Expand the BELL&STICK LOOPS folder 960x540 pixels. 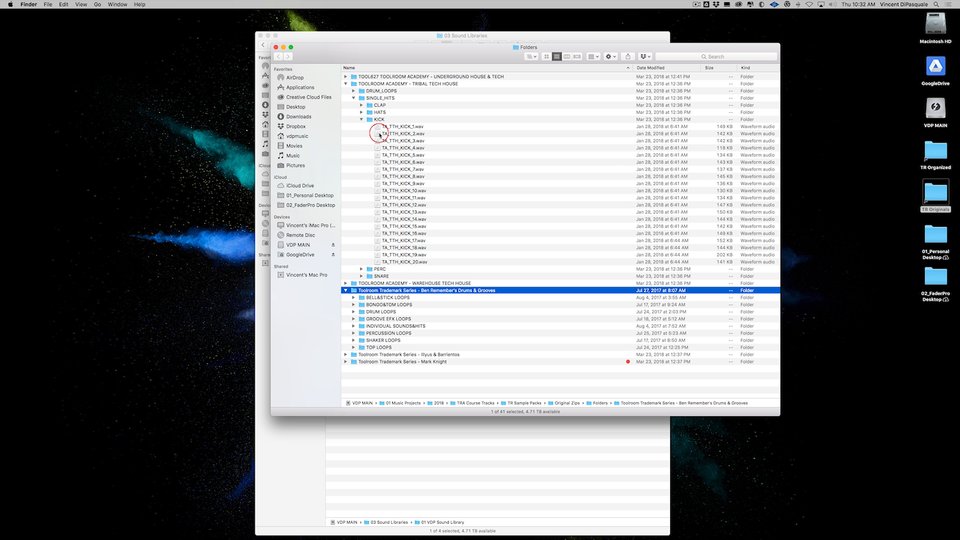tap(353, 298)
